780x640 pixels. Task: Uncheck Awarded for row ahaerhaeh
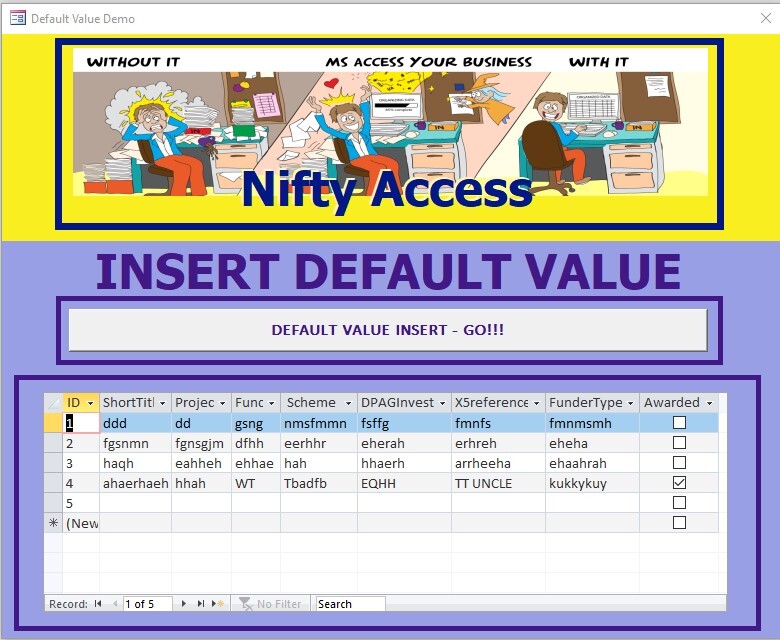coord(679,482)
